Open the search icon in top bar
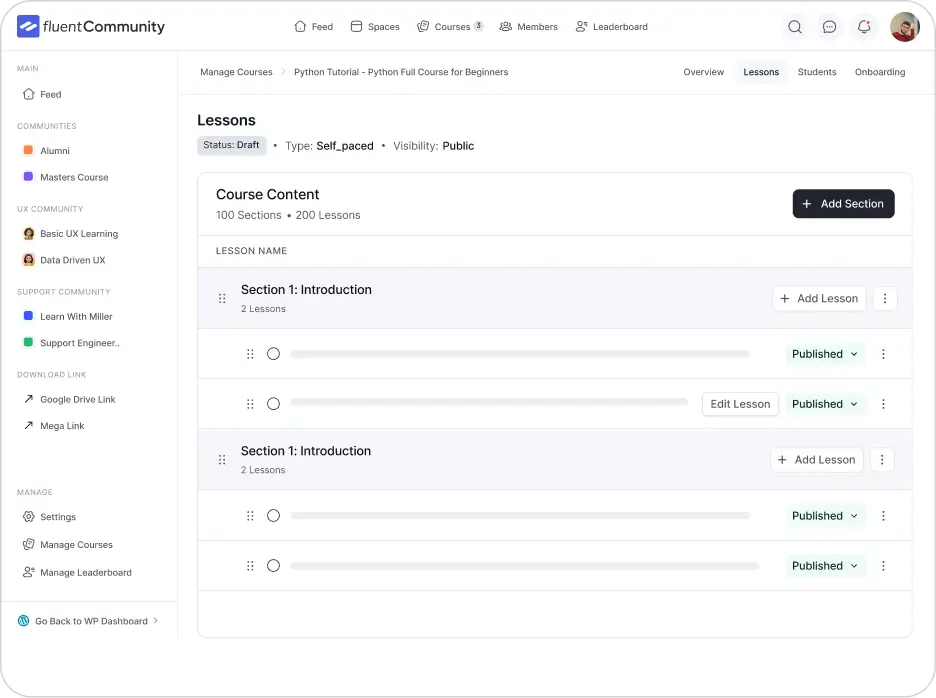Screen dimensions: 936x698 795,27
